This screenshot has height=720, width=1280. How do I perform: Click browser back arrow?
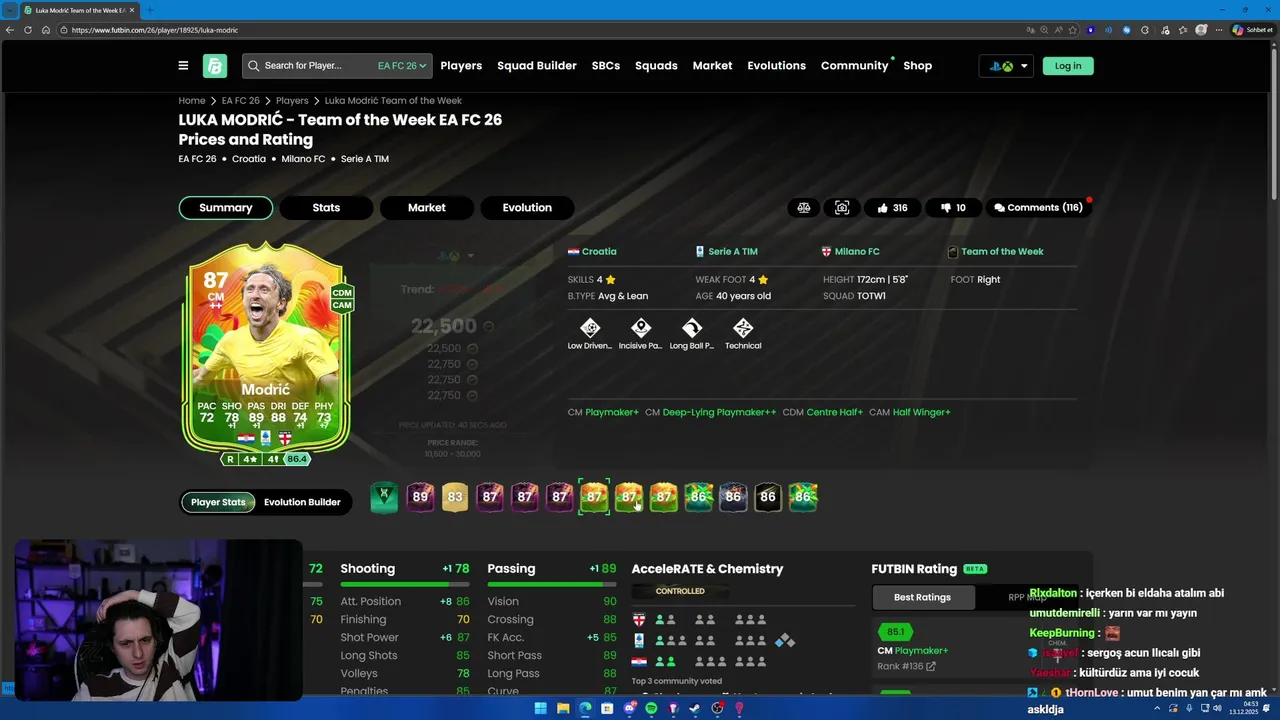pos(10,30)
